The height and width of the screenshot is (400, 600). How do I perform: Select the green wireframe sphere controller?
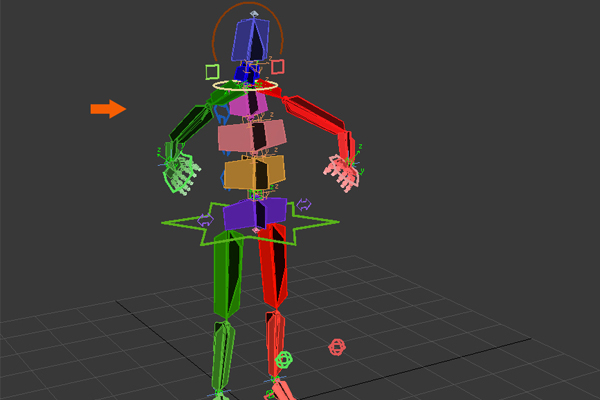(284, 359)
